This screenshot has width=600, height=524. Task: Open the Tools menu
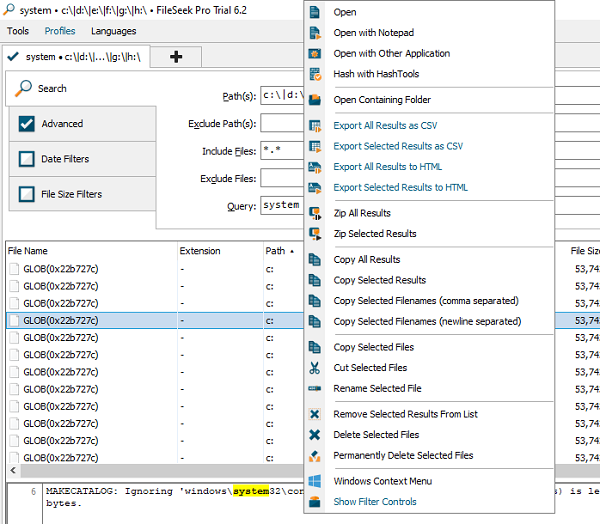point(18,31)
